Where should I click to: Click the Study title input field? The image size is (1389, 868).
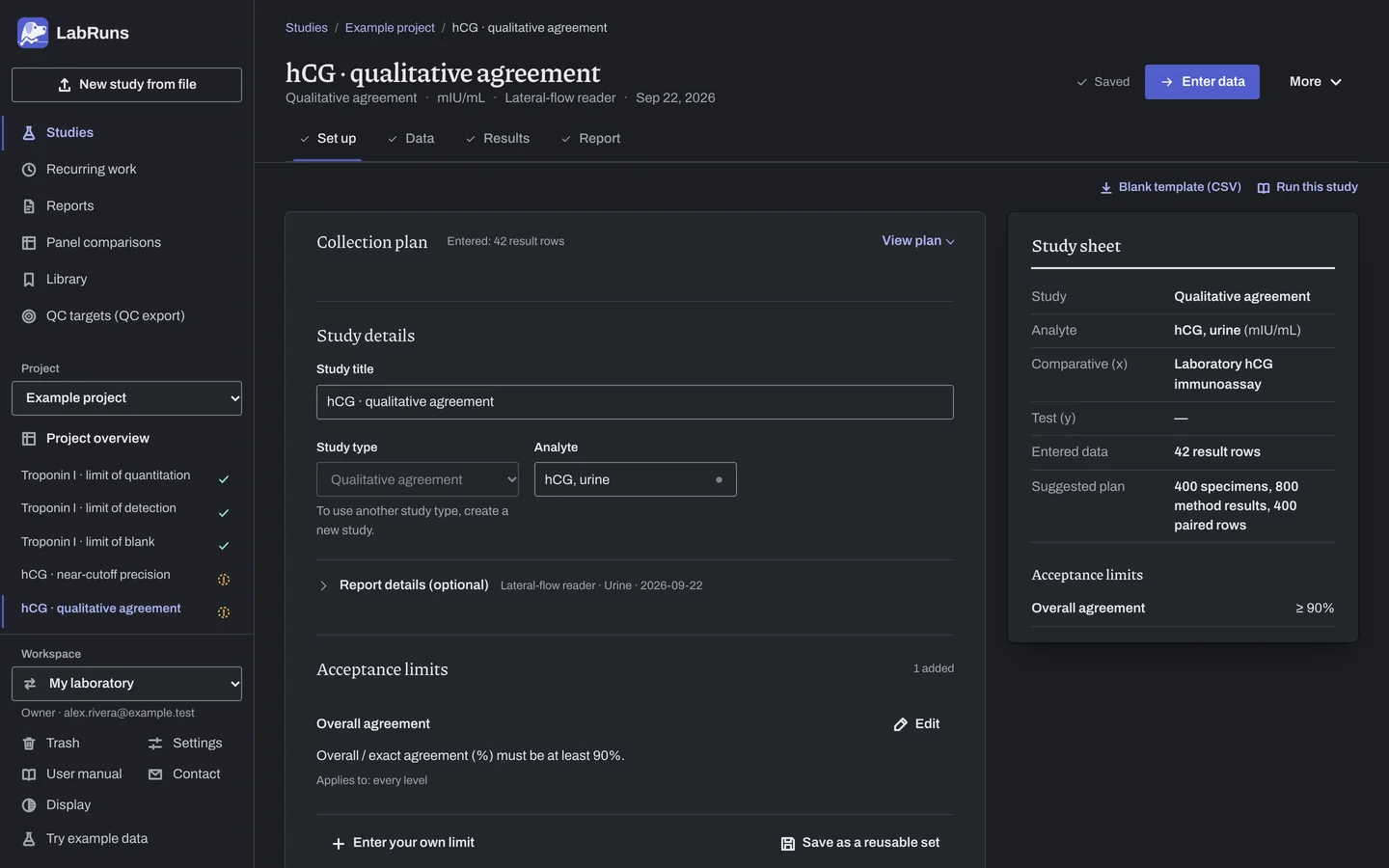[x=635, y=402]
